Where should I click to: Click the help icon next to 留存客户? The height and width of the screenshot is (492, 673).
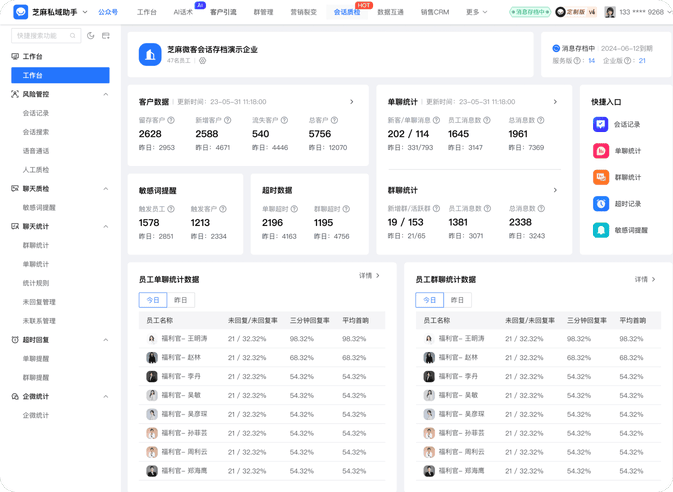[169, 121]
